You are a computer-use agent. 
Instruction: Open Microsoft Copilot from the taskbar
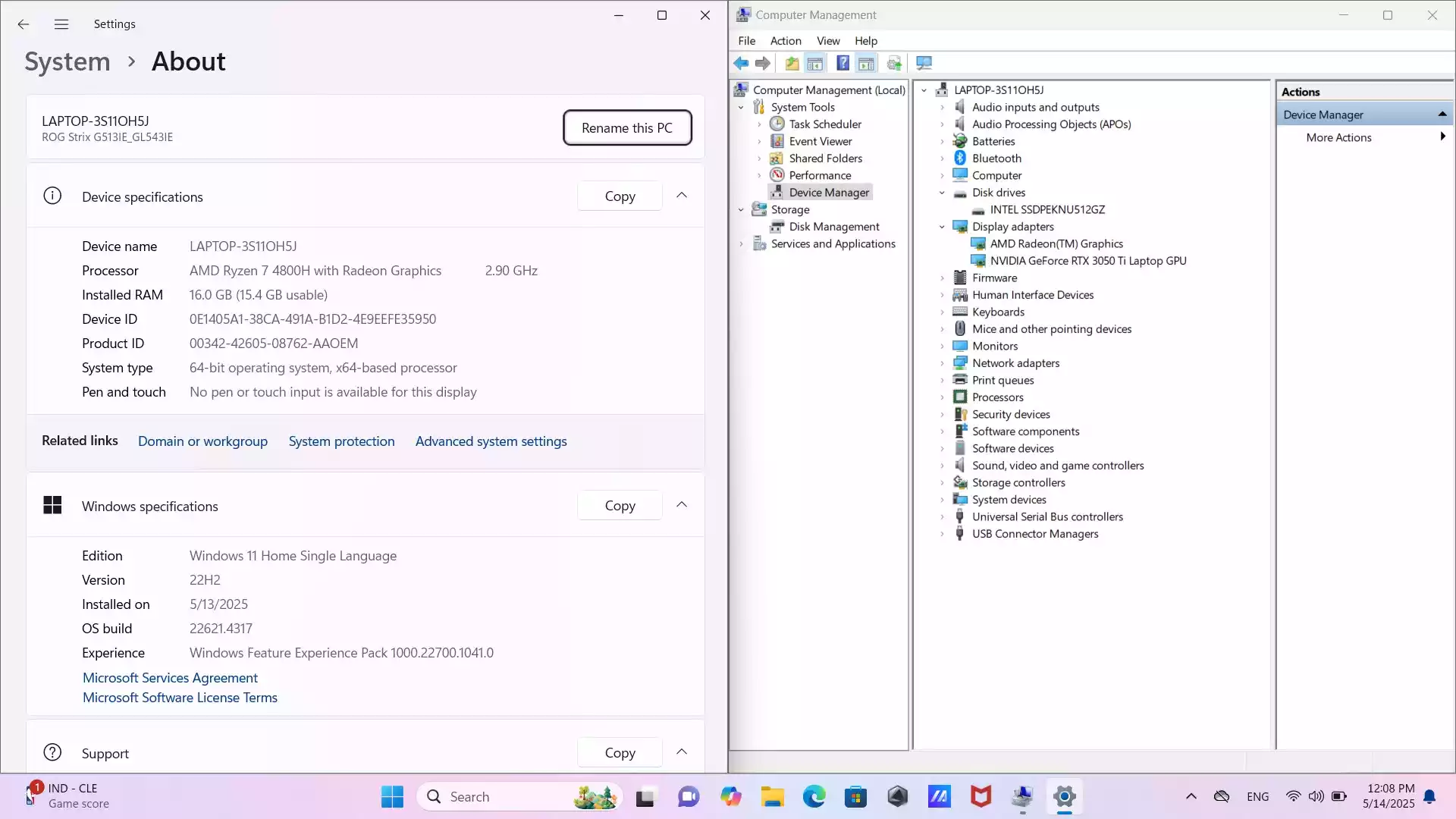click(x=731, y=797)
